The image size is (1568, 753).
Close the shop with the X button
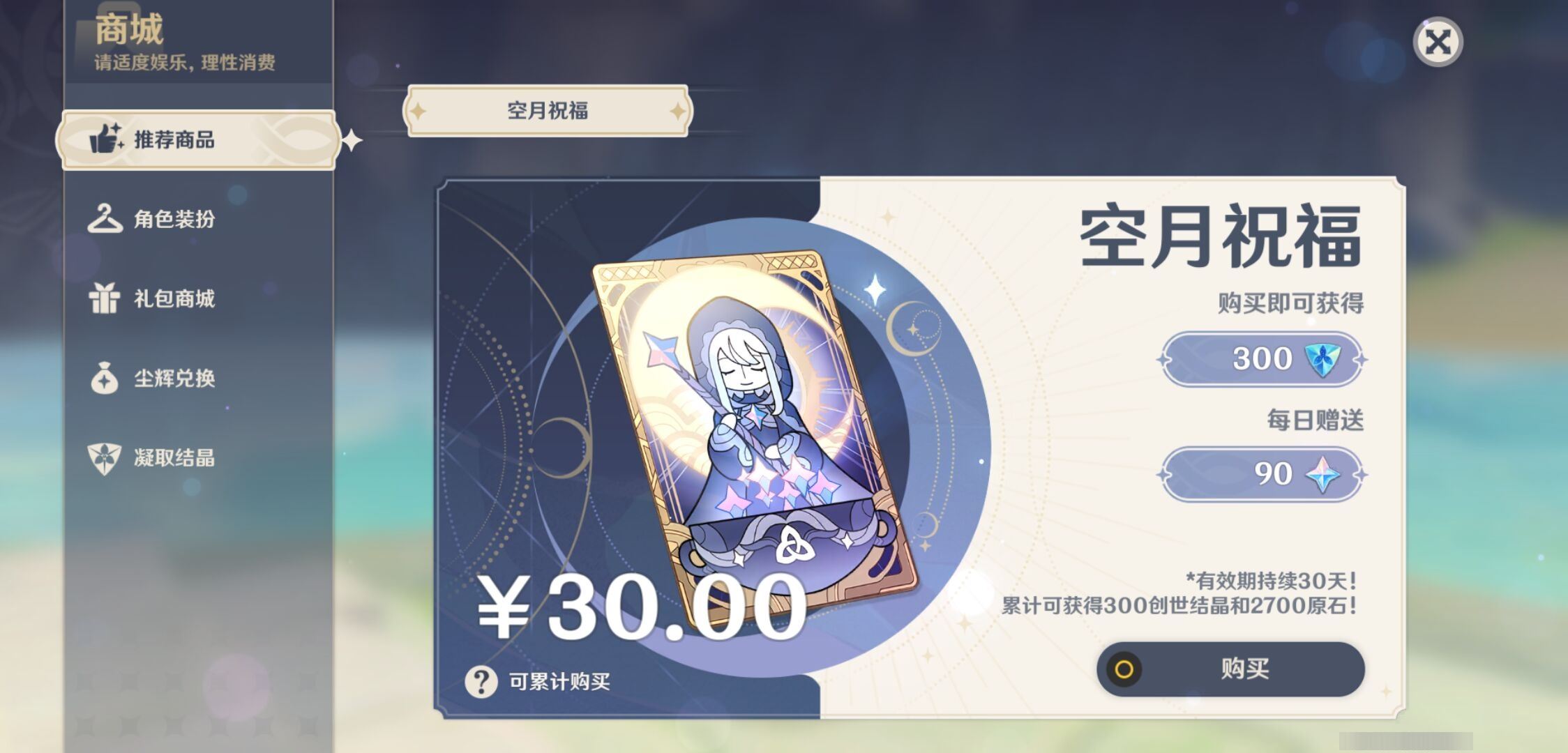click(x=1438, y=42)
